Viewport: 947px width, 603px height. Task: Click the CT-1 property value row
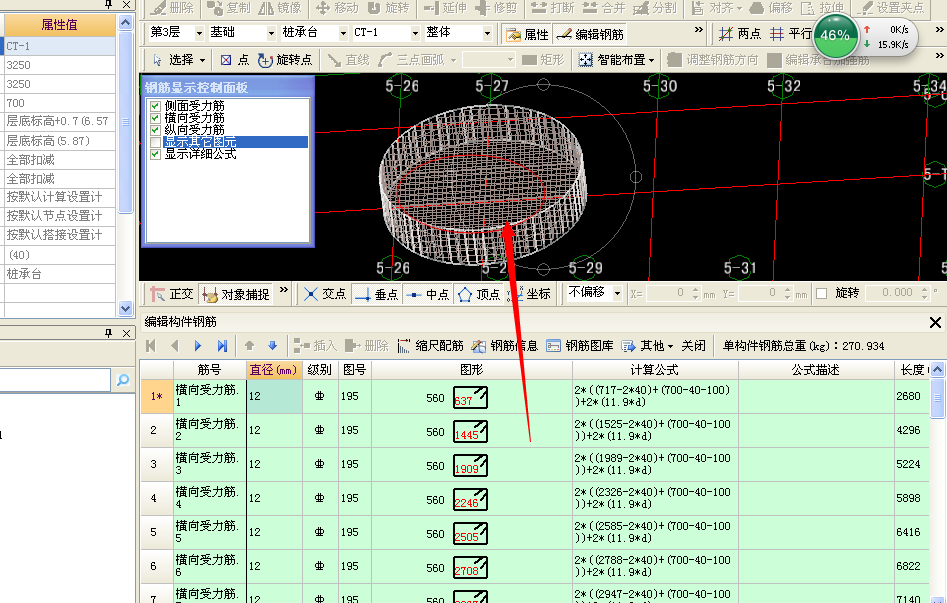coord(59,46)
